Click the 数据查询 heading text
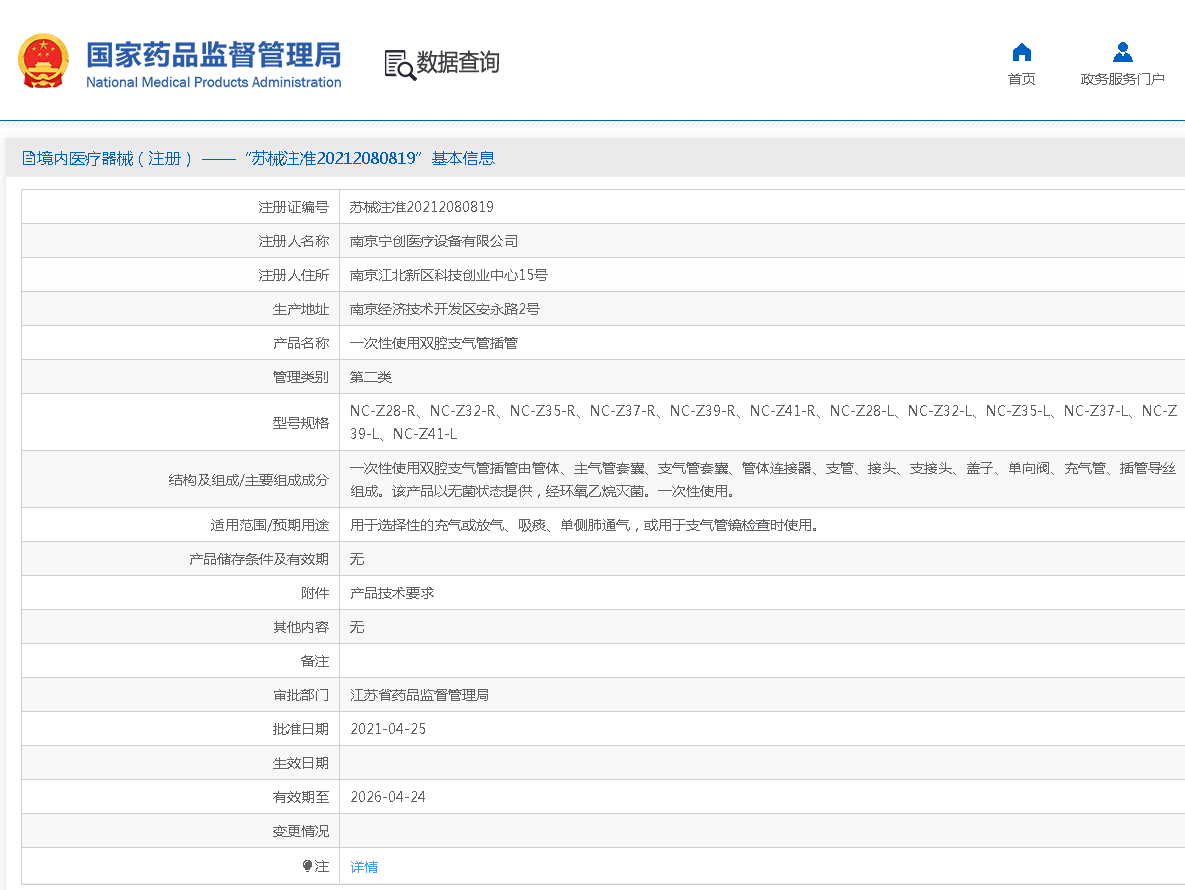Screen dimensions: 1185x890 pos(458,63)
